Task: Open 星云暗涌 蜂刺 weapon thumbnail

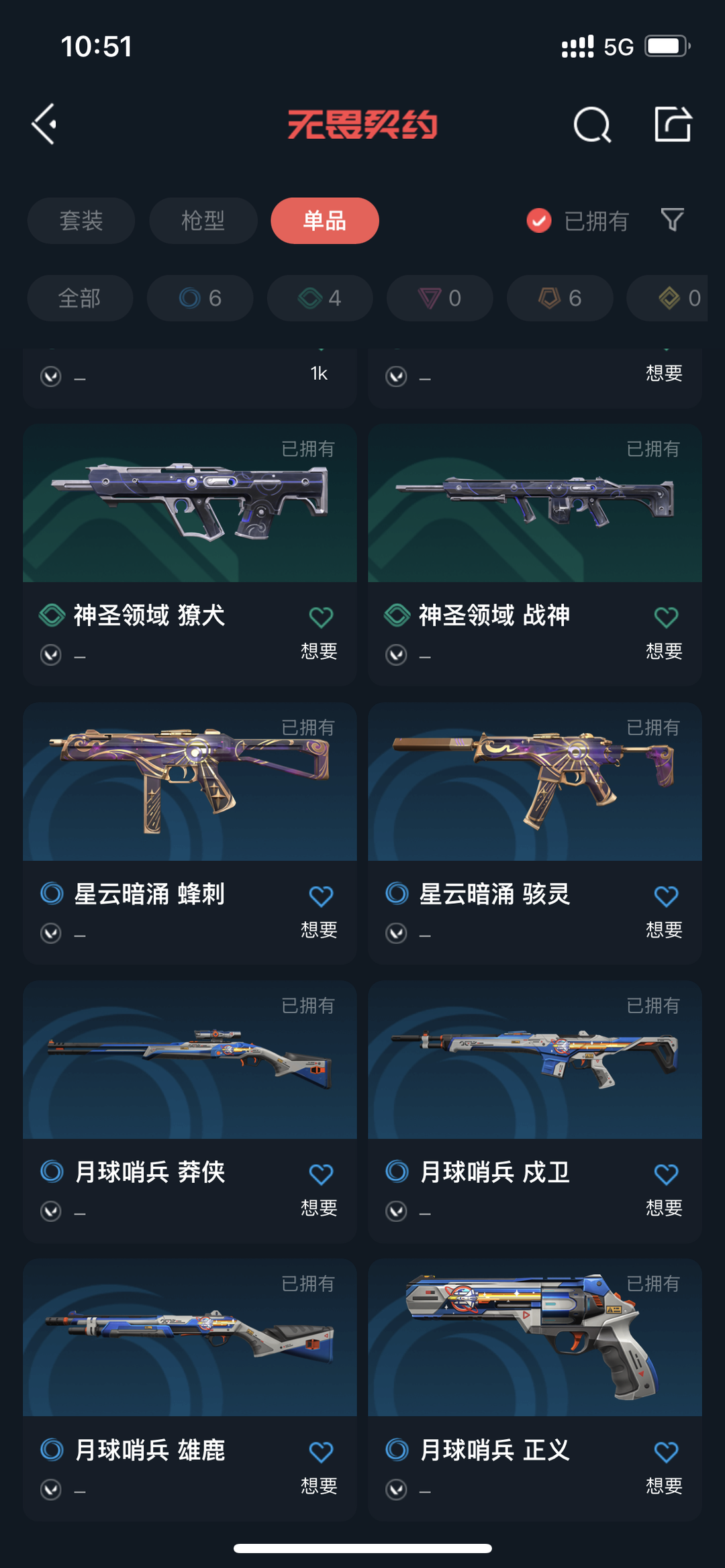Action: 190,782
